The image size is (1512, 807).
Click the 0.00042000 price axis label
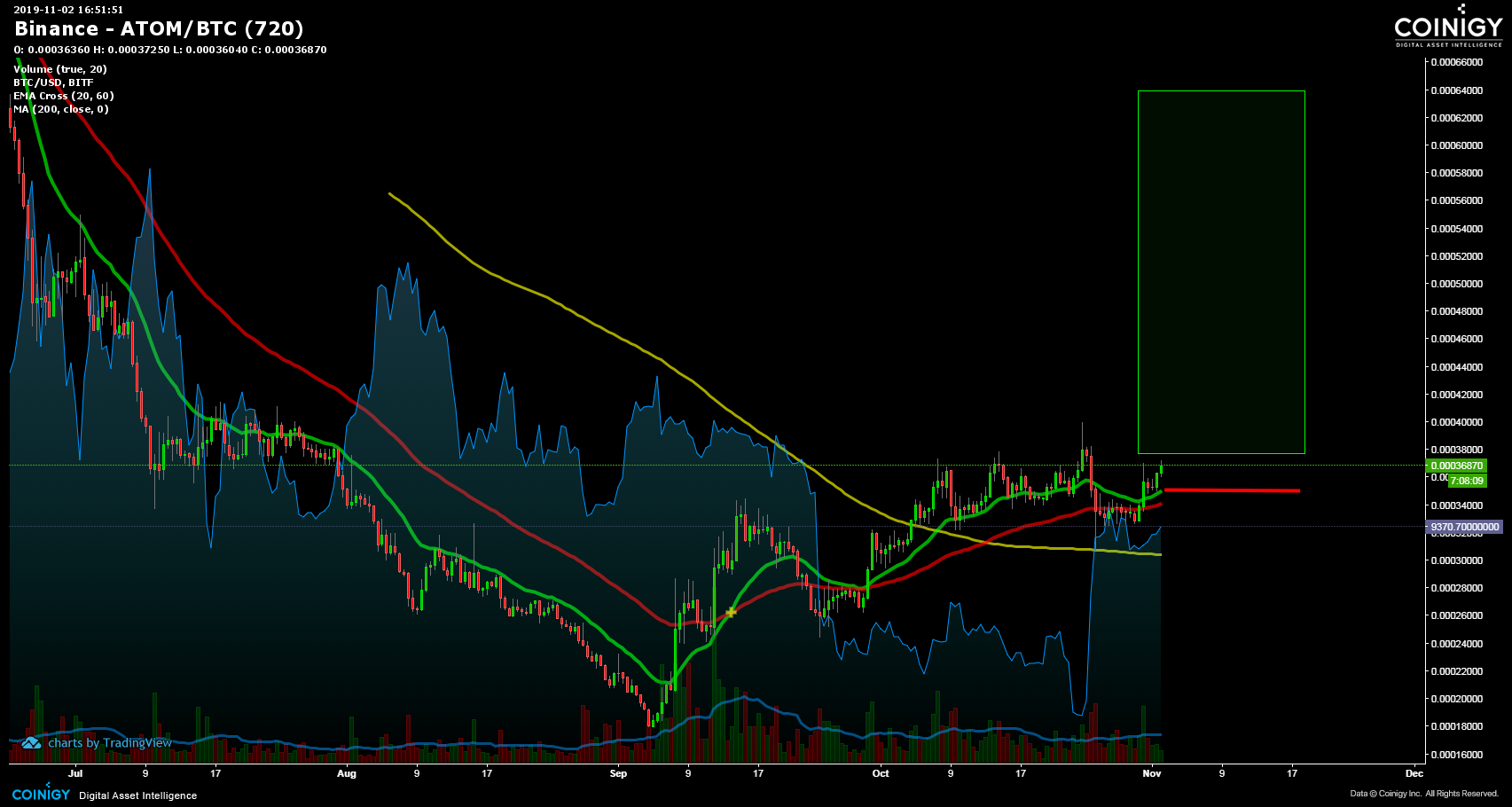pos(1456,395)
